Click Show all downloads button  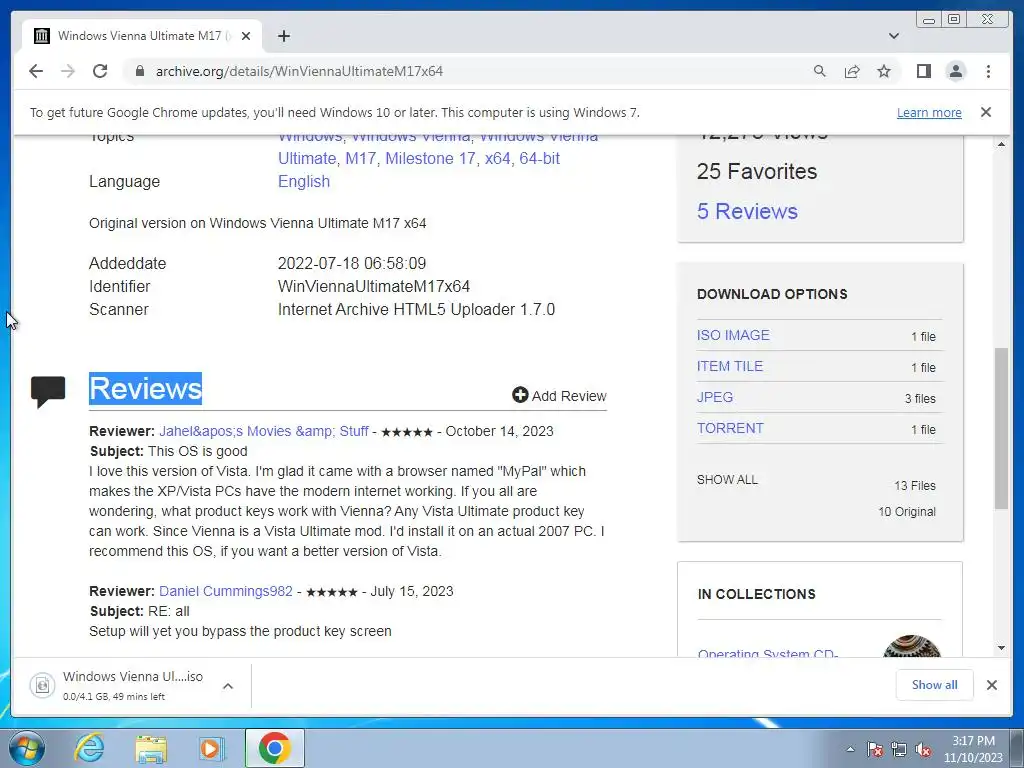click(x=935, y=684)
